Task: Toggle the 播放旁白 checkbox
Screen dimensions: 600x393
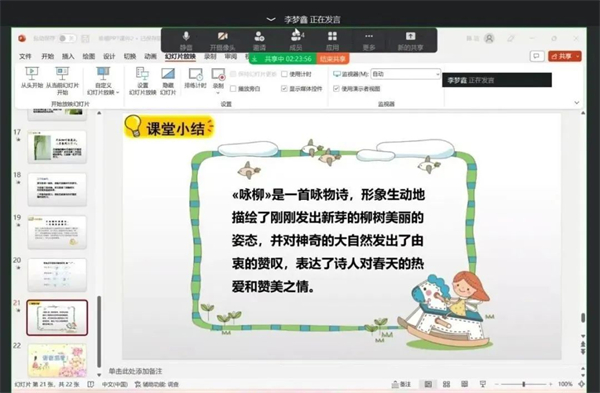Action: 233,88
